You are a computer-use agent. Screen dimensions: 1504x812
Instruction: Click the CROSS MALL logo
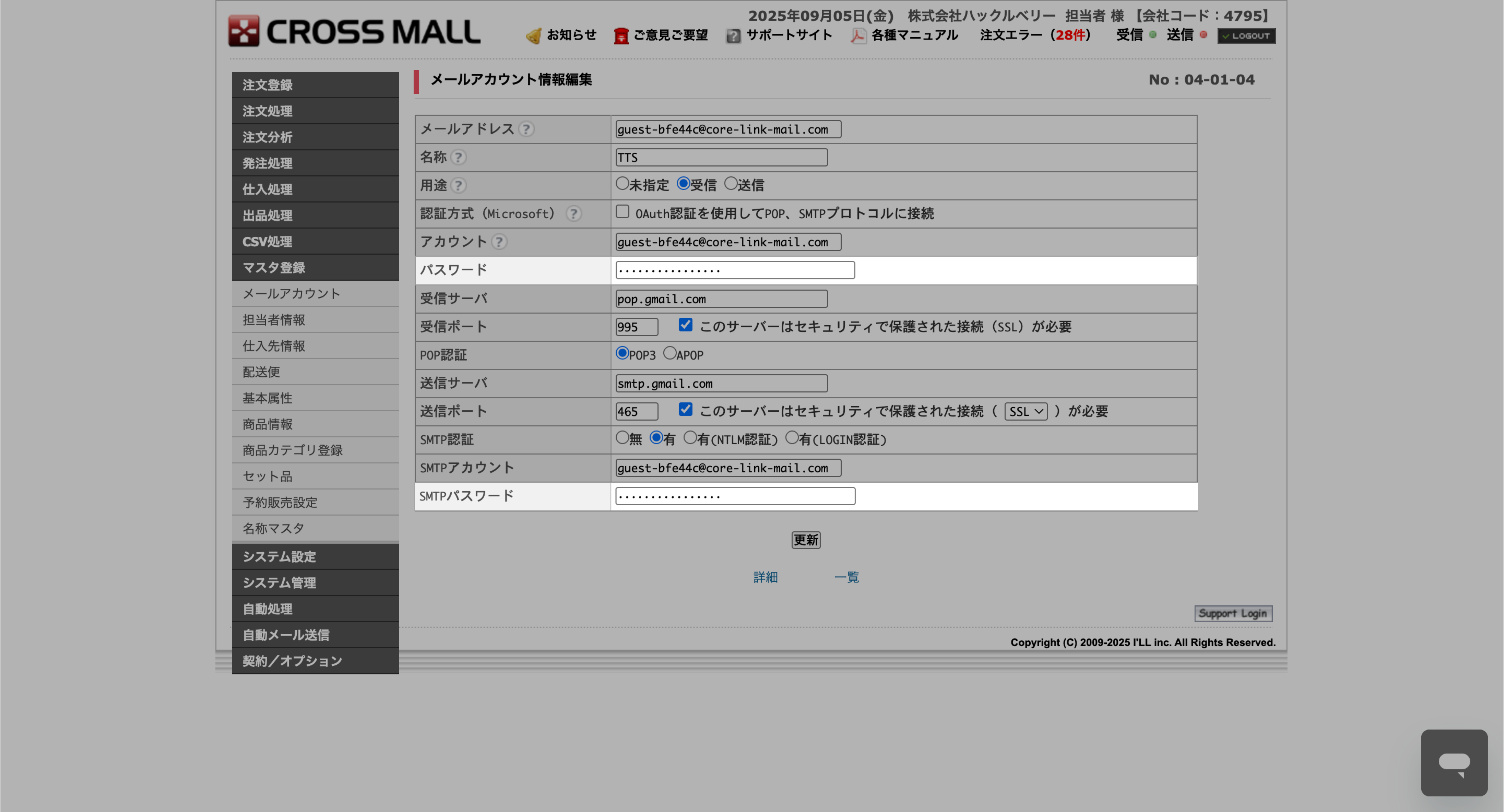(354, 31)
